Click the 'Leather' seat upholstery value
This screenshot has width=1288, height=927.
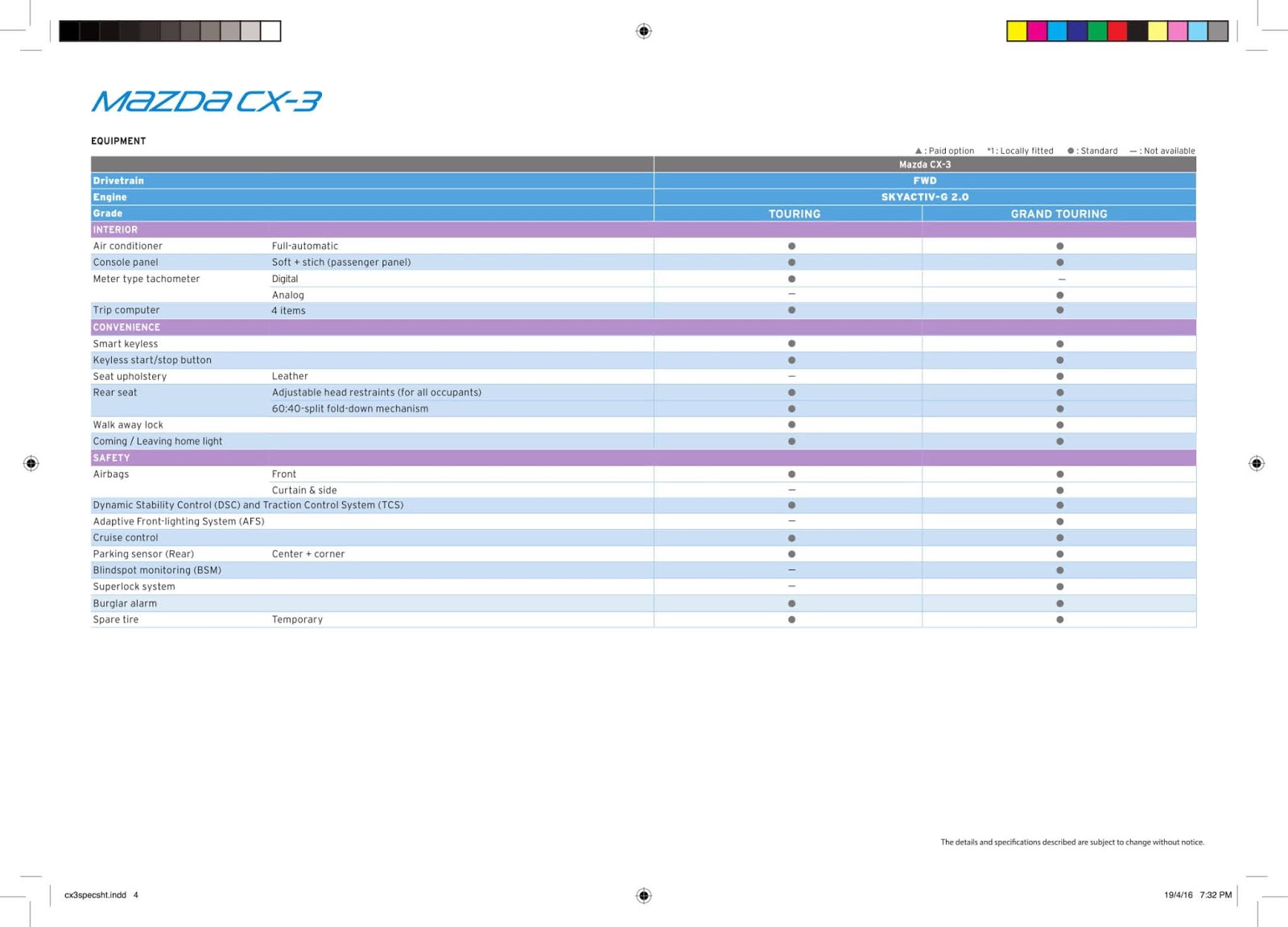tap(290, 376)
